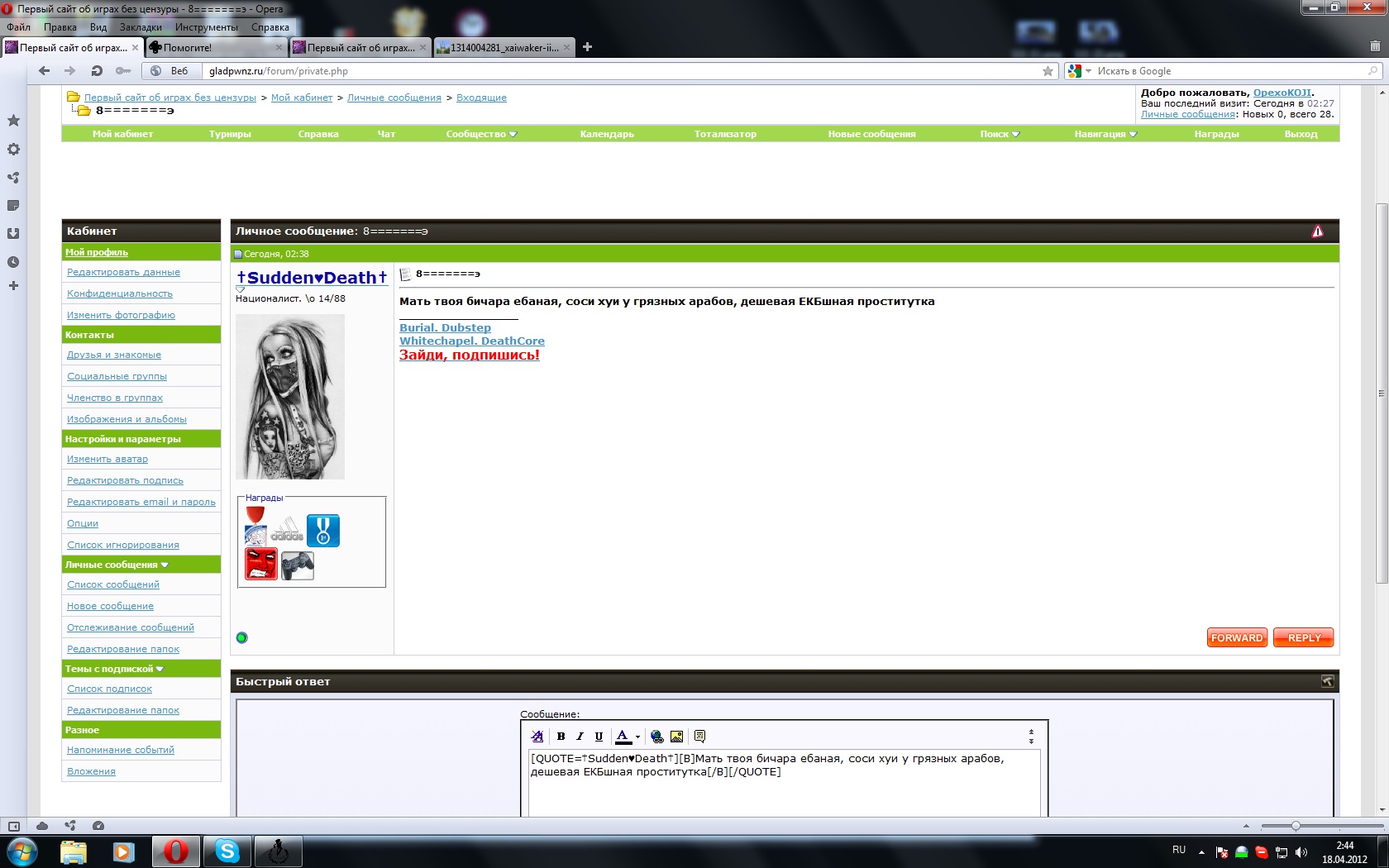
Task: Click the insert image icon in the editor
Action: click(677, 737)
